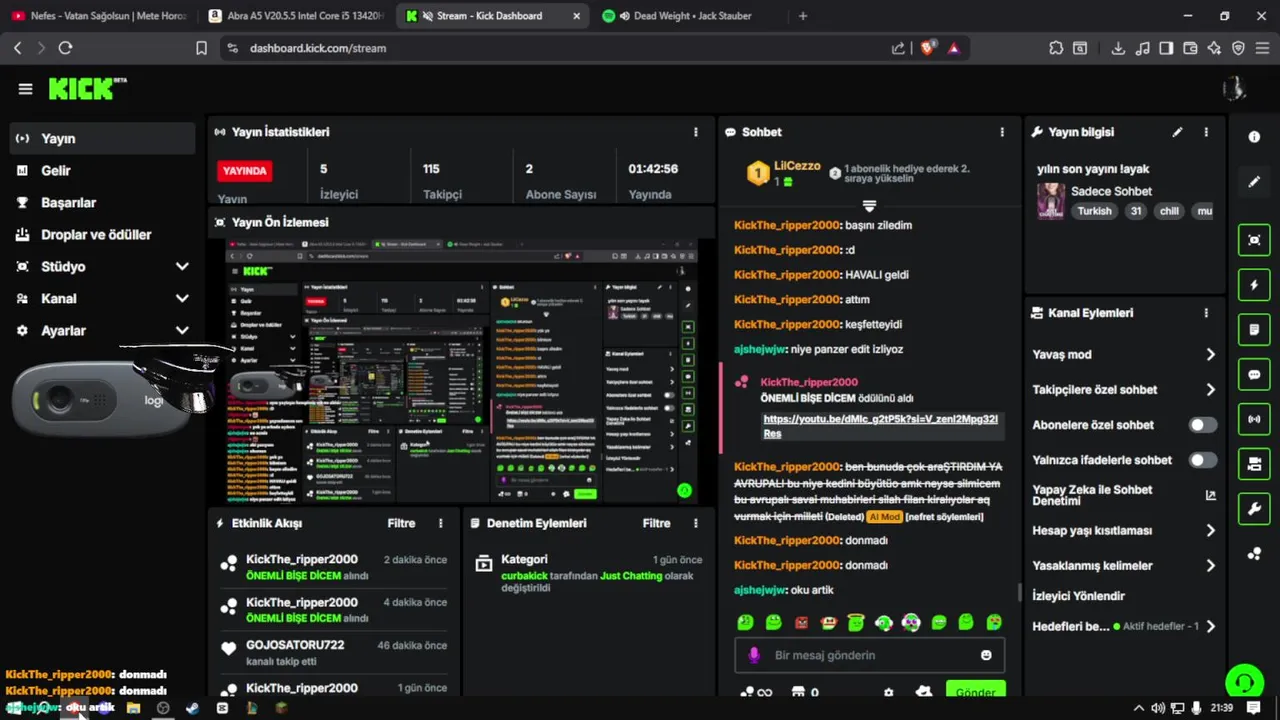Toggle Yalnızca ifadelerle sohbet switch
1280x720 pixels.
(1203, 460)
